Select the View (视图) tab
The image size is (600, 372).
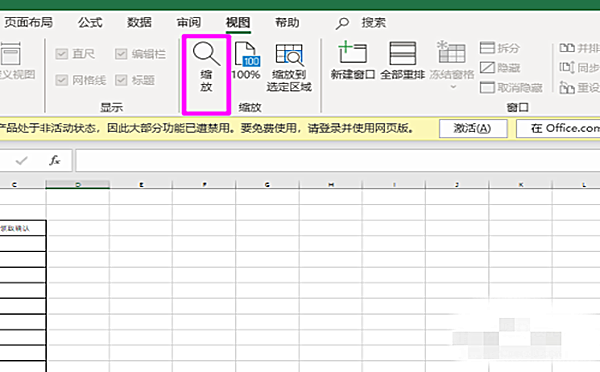(x=238, y=23)
